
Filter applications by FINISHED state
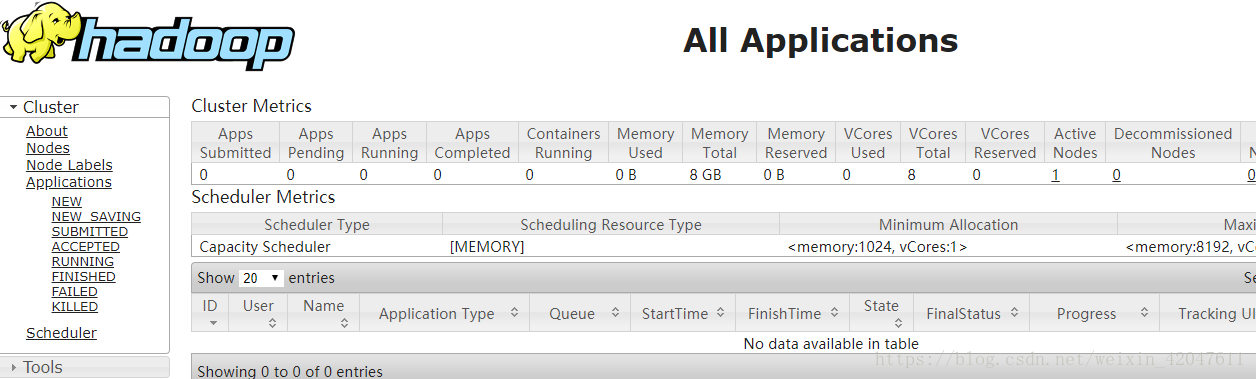84,276
